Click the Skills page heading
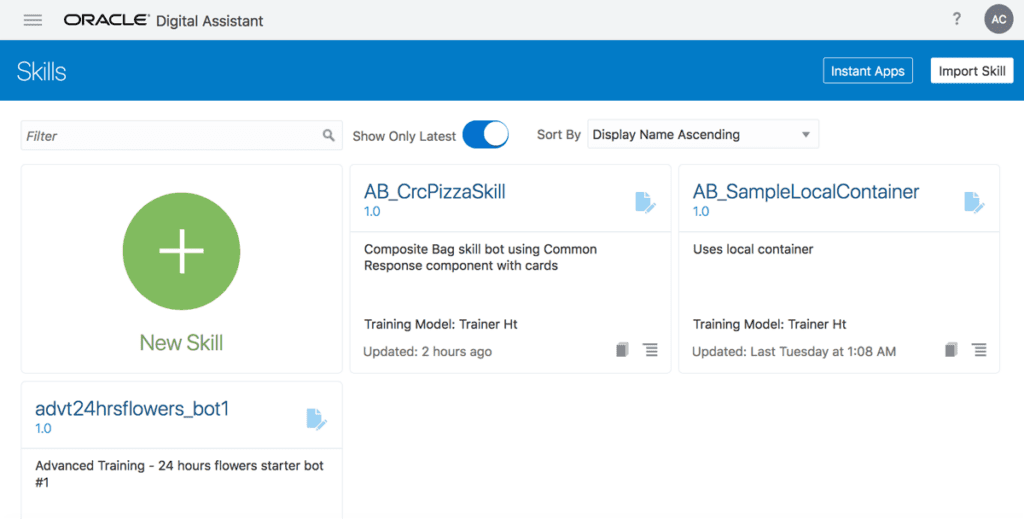 point(42,71)
